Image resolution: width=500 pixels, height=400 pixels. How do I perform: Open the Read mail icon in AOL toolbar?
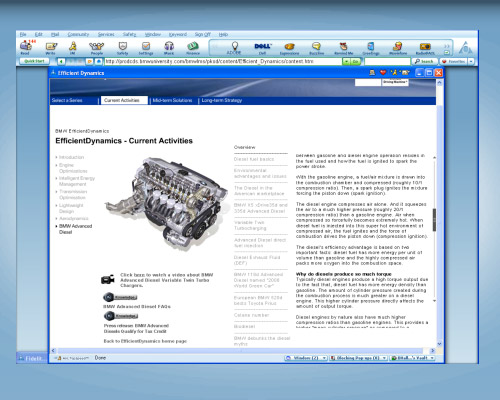coord(26,47)
